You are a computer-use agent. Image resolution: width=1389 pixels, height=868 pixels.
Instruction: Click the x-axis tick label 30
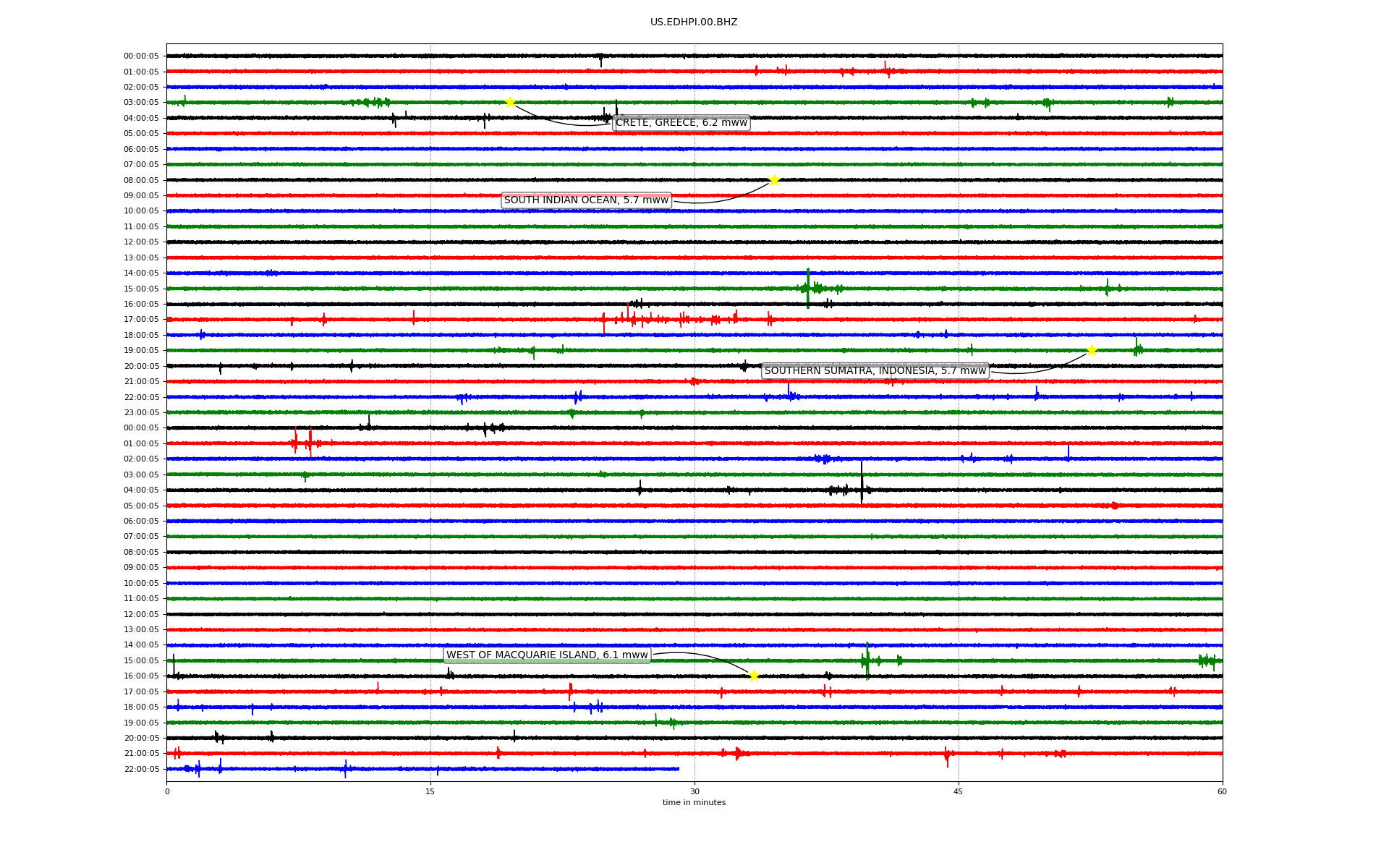pos(694,791)
